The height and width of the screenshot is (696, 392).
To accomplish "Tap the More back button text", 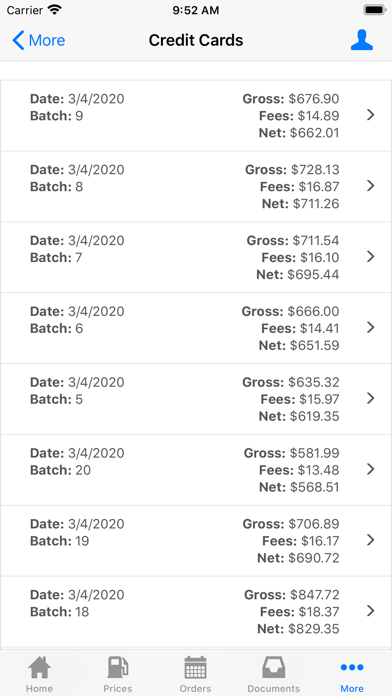I will coord(47,40).
